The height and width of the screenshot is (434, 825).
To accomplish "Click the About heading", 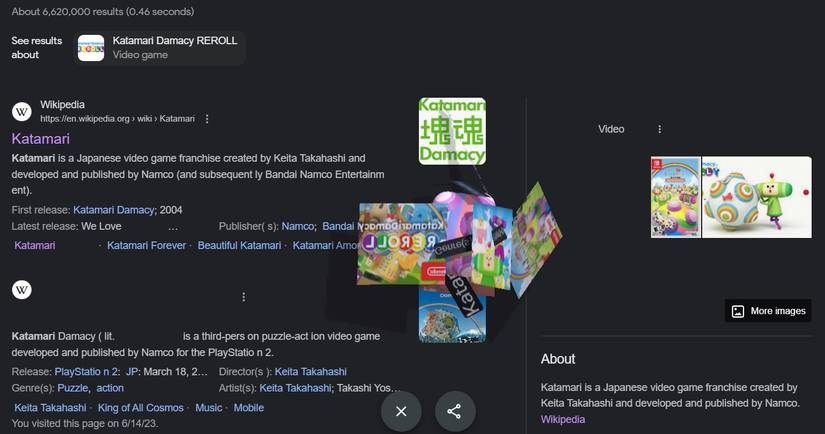I will pyautogui.click(x=558, y=359).
